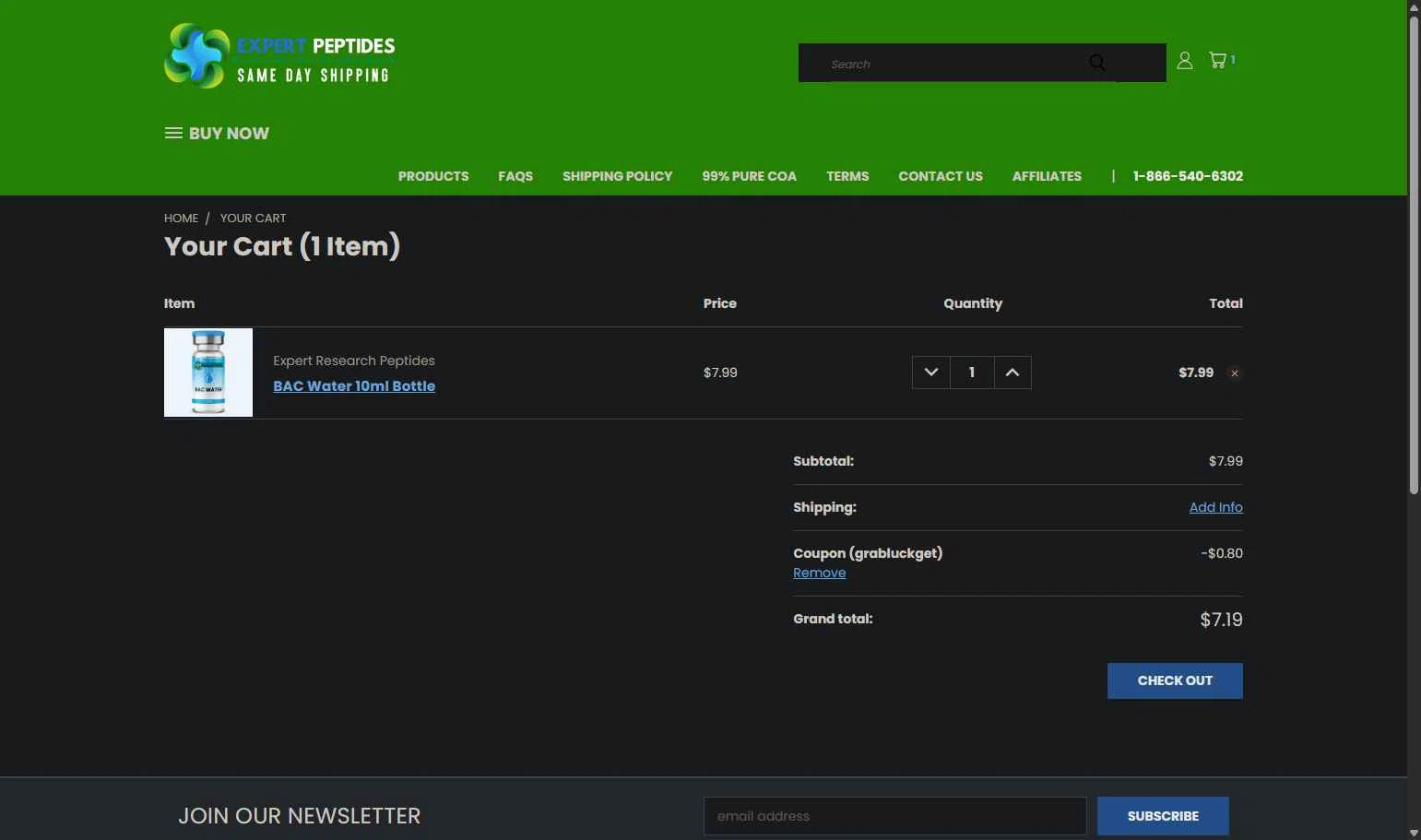Increase quantity with the up chevron
This screenshot has width=1421, height=840.
coord(1012,373)
